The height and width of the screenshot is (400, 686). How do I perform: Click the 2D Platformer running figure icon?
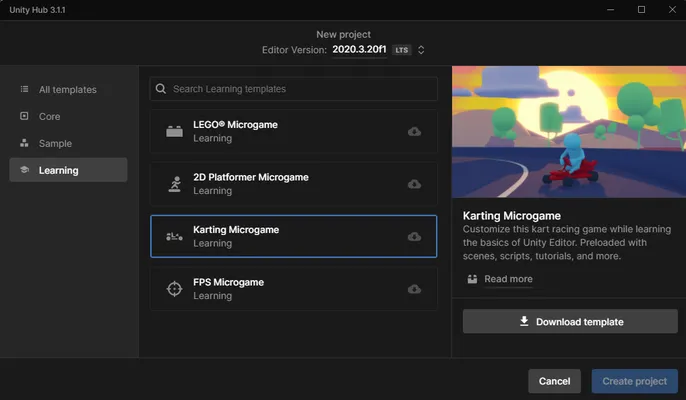(175, 184)
